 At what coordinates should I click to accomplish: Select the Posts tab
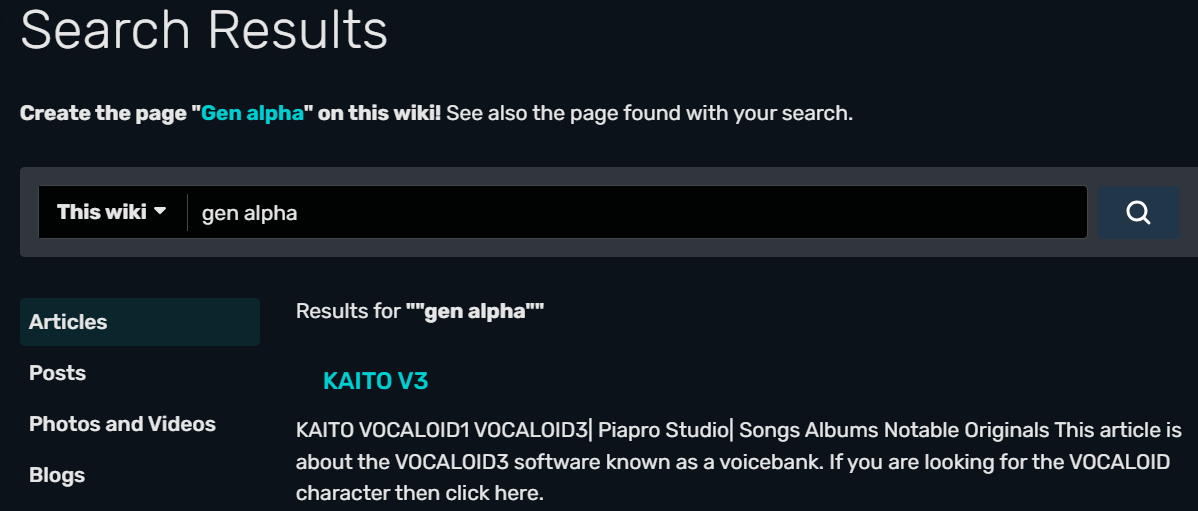click(x=57, y=373)
